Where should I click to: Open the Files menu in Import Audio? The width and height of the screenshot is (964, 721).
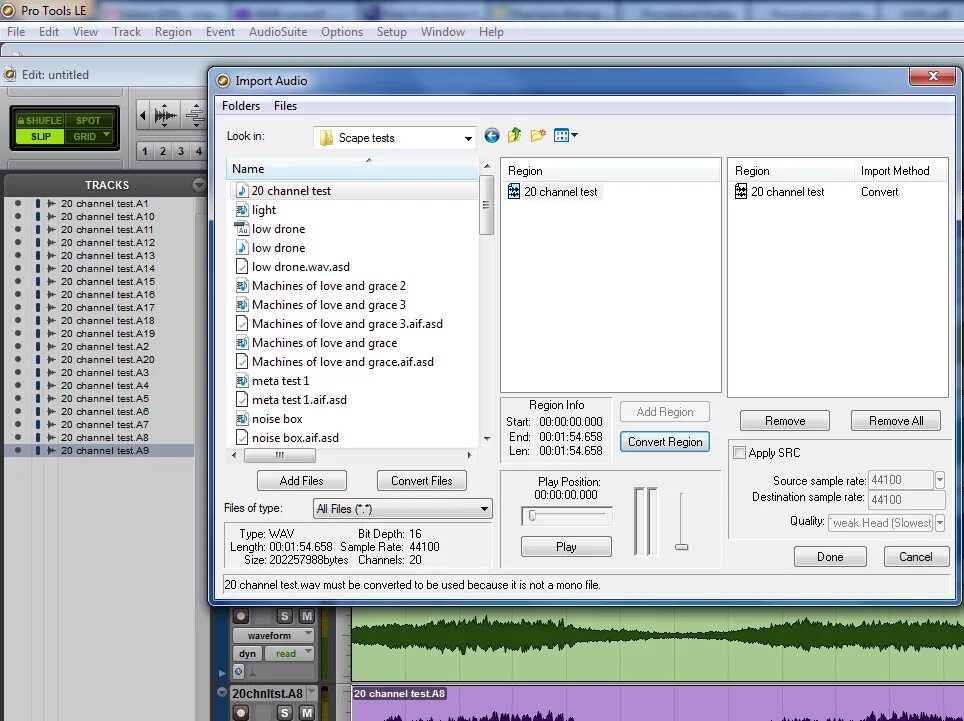click(285, 106)
